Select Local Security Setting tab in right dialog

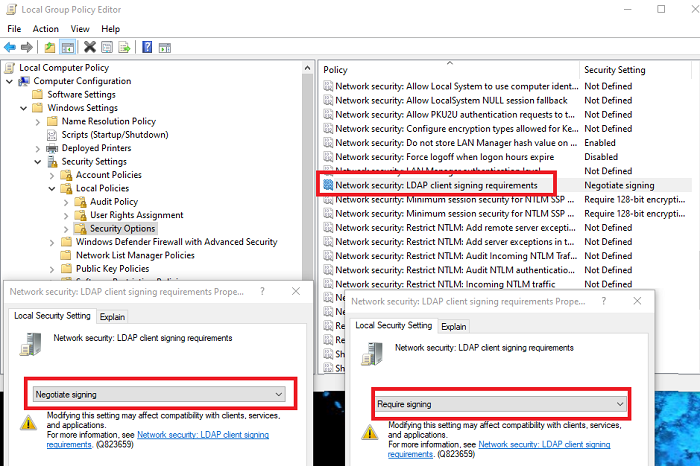click(394, 325)
